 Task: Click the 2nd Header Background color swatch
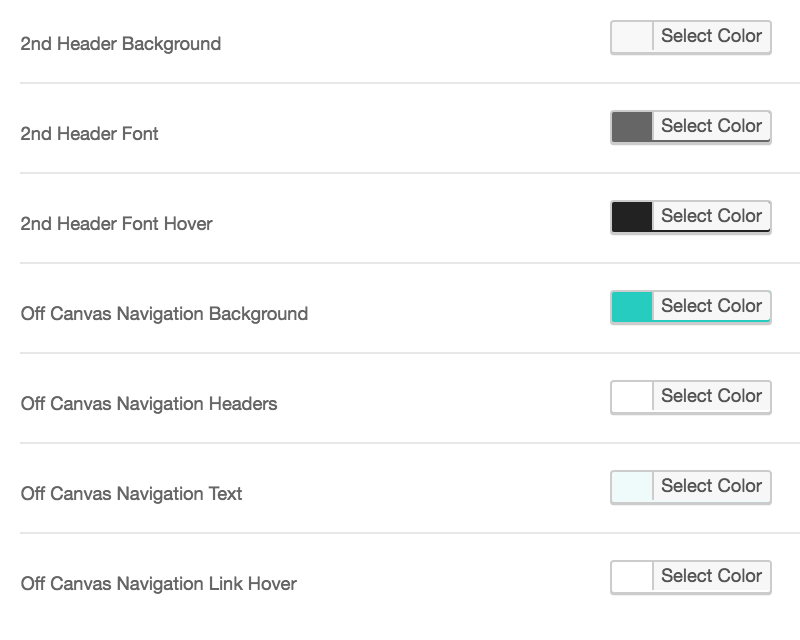pyautogui.click(x=632, y=37)
